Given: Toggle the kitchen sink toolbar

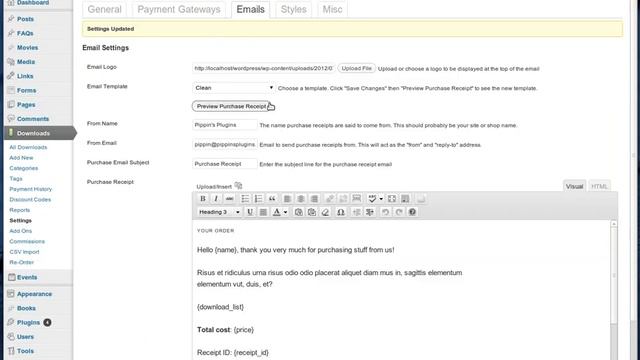Looking at the screenshot, I should click(x=405, y=199).
